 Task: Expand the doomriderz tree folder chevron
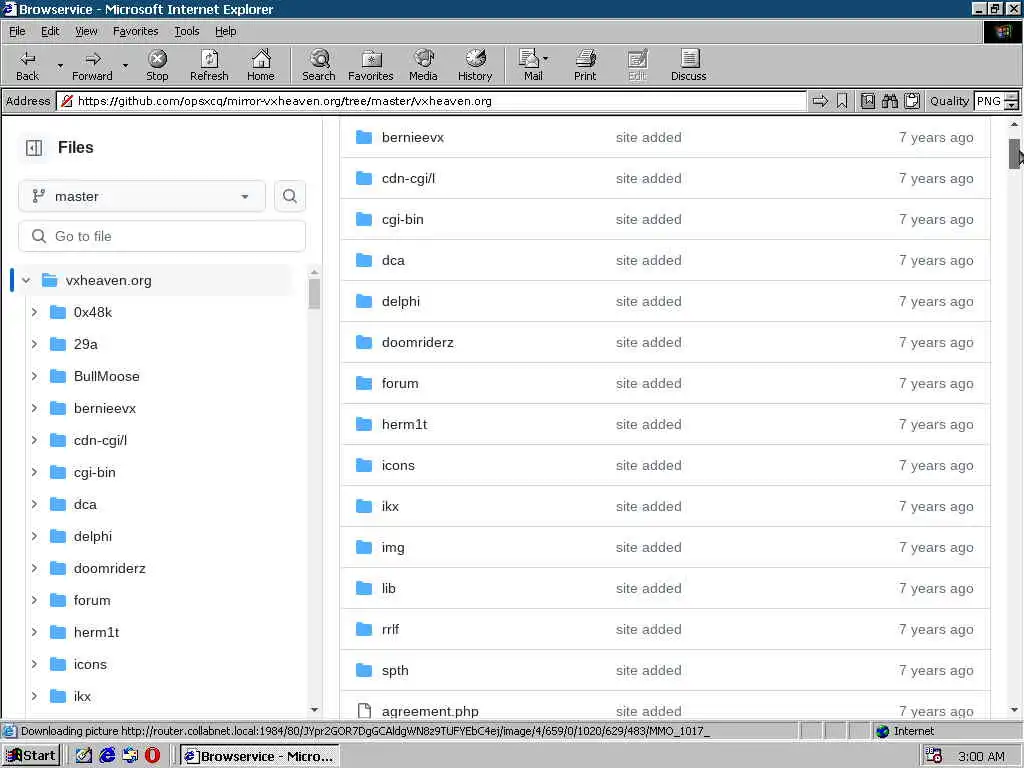tap(35, 568)
